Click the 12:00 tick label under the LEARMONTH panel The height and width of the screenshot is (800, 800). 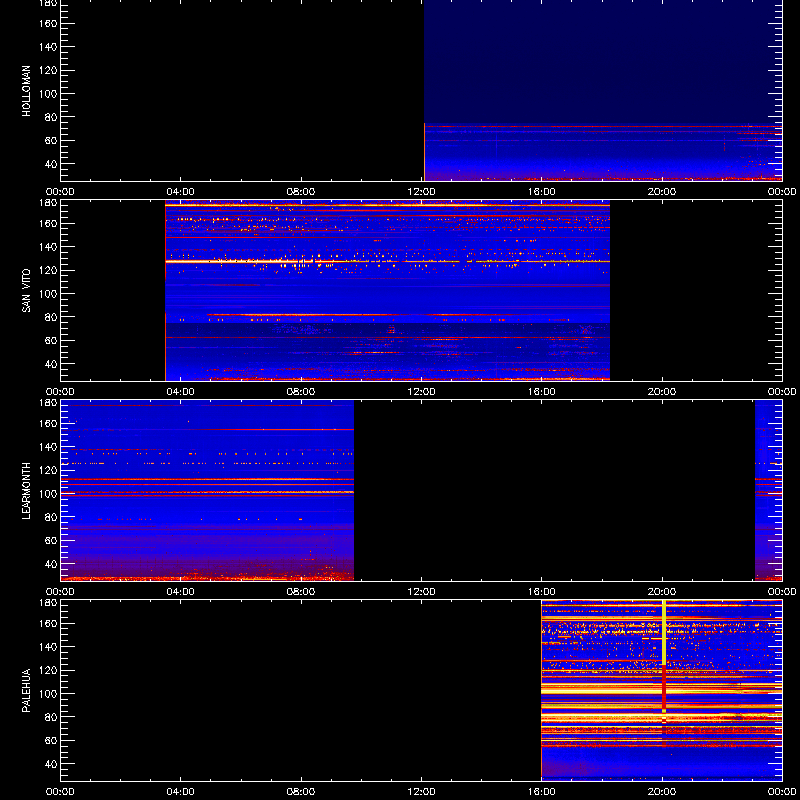[x=421, y=592]
